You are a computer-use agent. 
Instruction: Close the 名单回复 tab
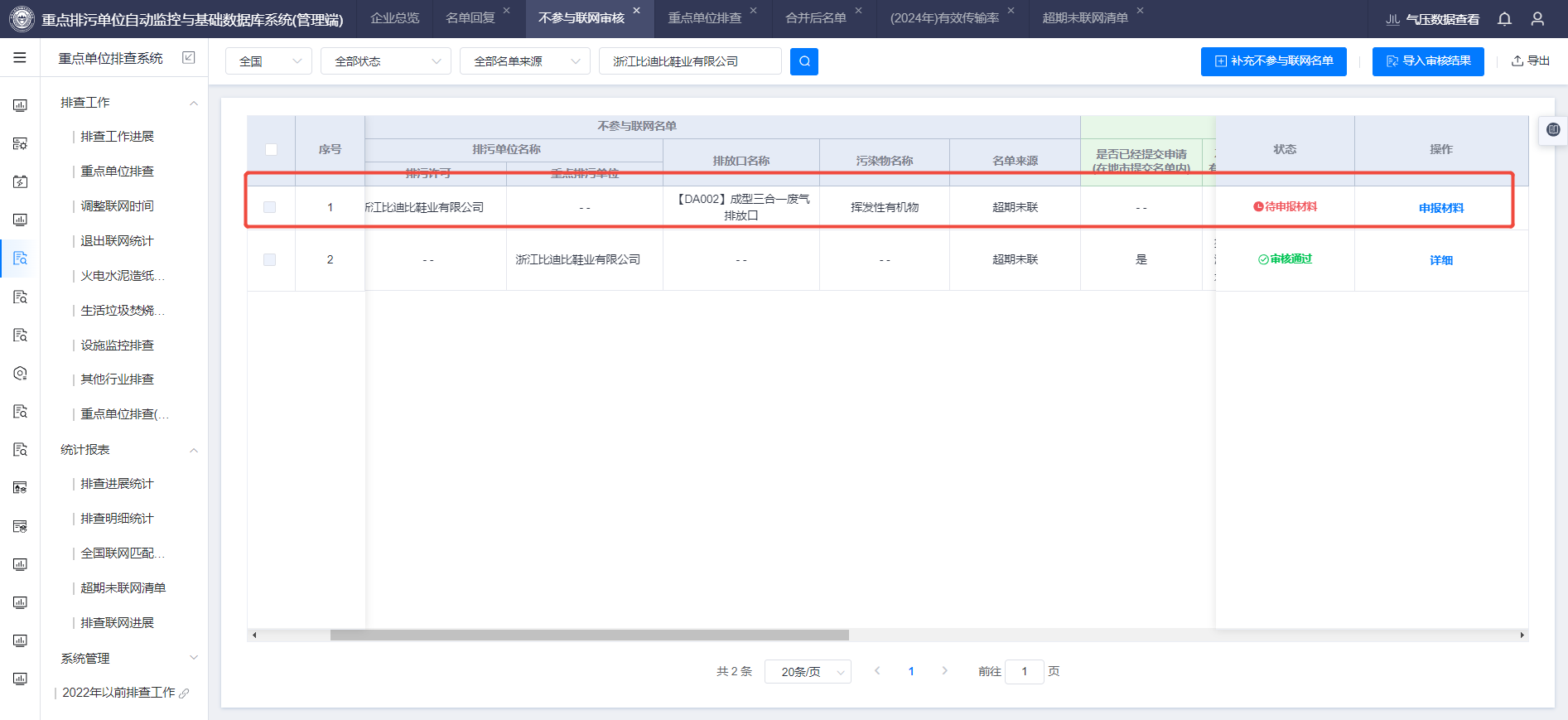[507, 11]
